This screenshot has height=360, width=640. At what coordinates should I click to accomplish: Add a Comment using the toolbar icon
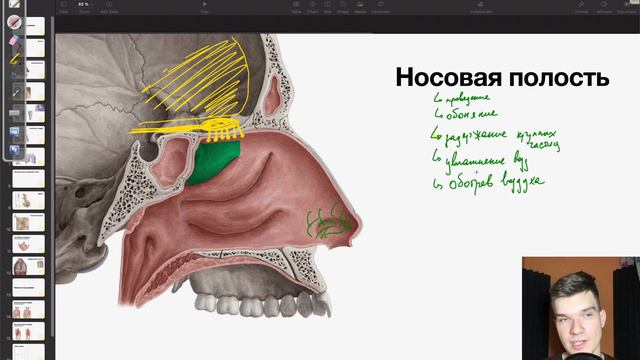click(380, 7)
